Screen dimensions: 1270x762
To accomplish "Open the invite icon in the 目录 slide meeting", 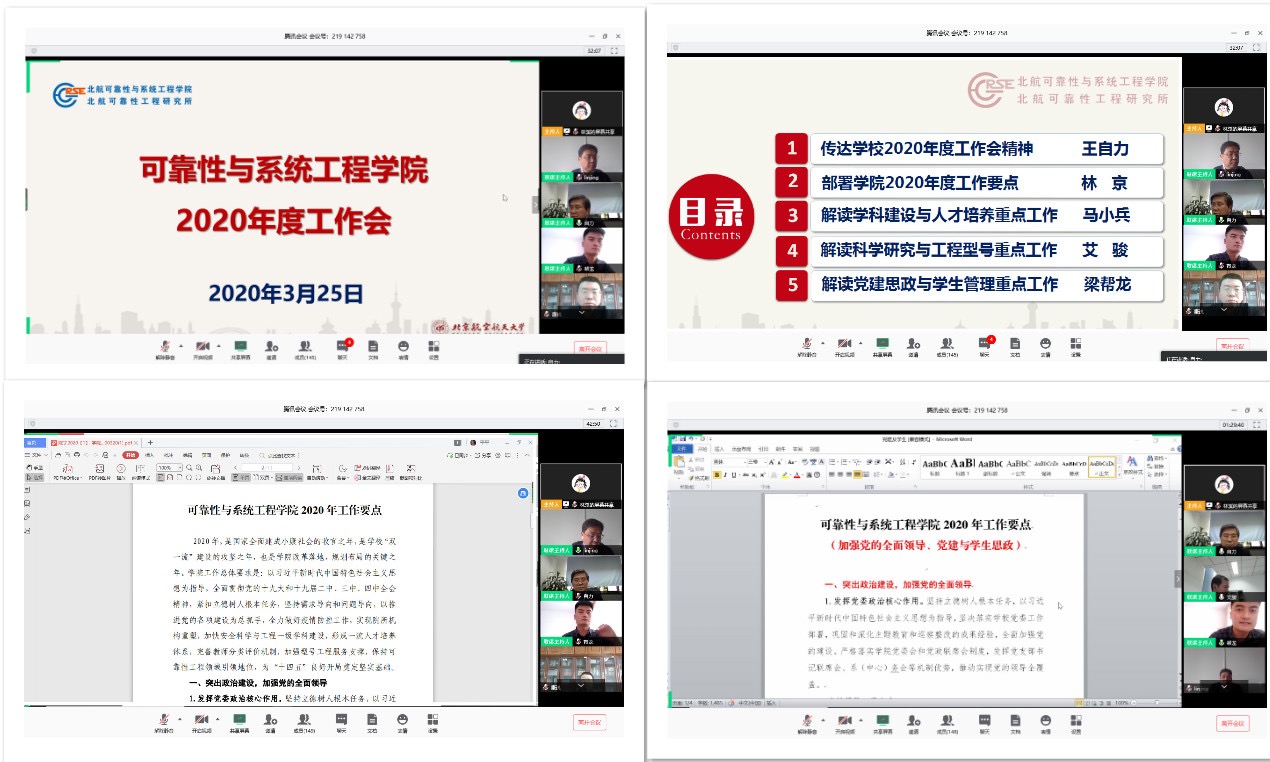I will pyautogui.click(x=913, y=346).
